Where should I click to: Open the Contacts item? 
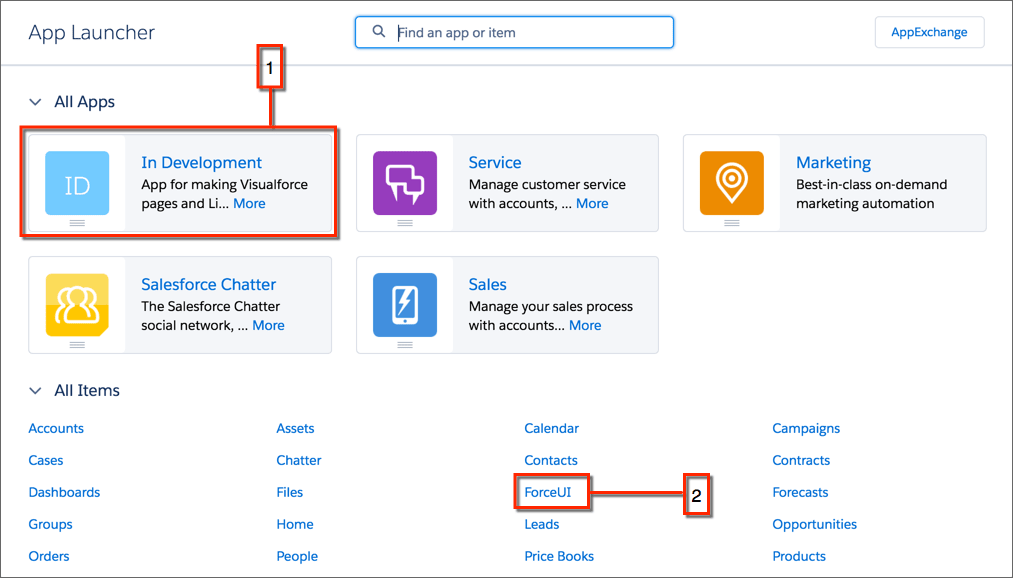[551, 460]
